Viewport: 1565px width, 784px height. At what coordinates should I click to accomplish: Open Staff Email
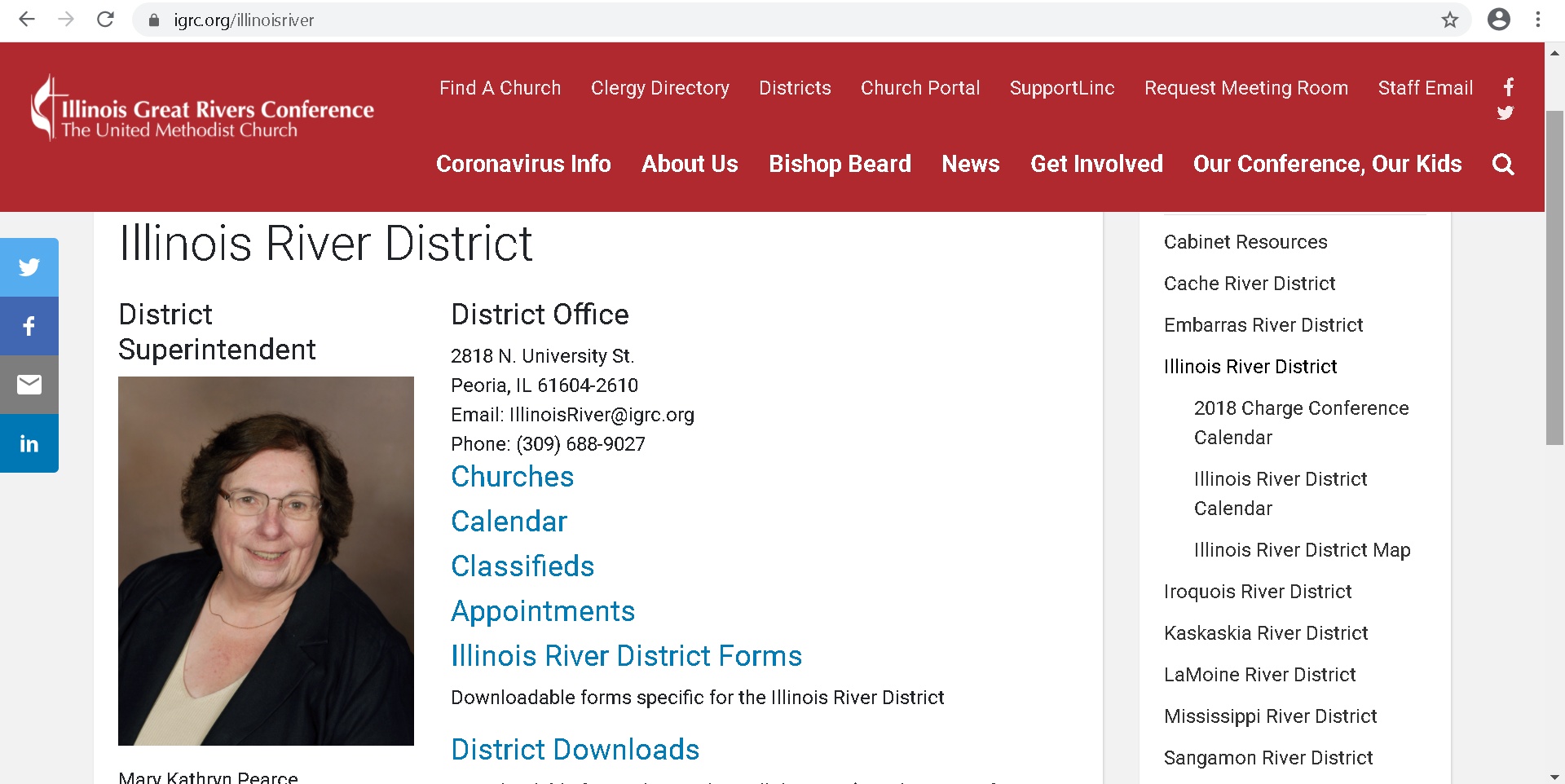point(1426,88)
